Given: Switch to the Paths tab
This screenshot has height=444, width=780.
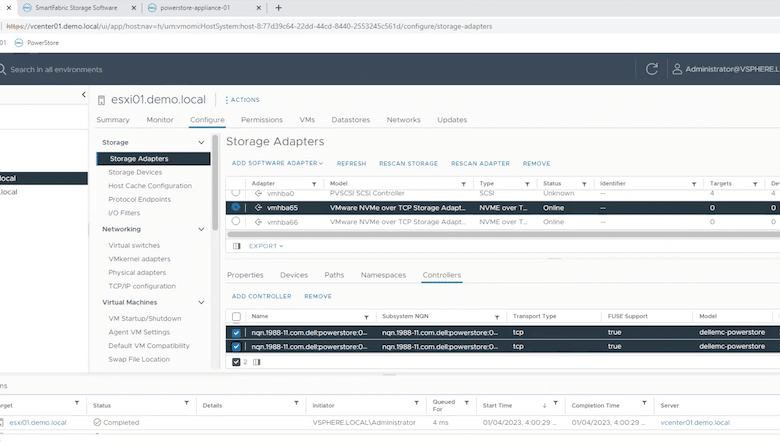Looking at the screenshot, I should click(x=334, y=275).
